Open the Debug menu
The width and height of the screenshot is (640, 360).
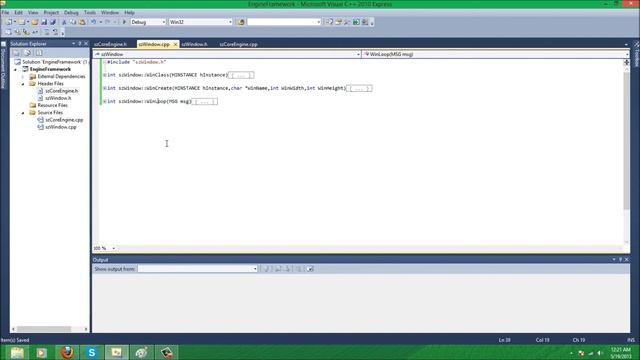(x=71, y=13)
